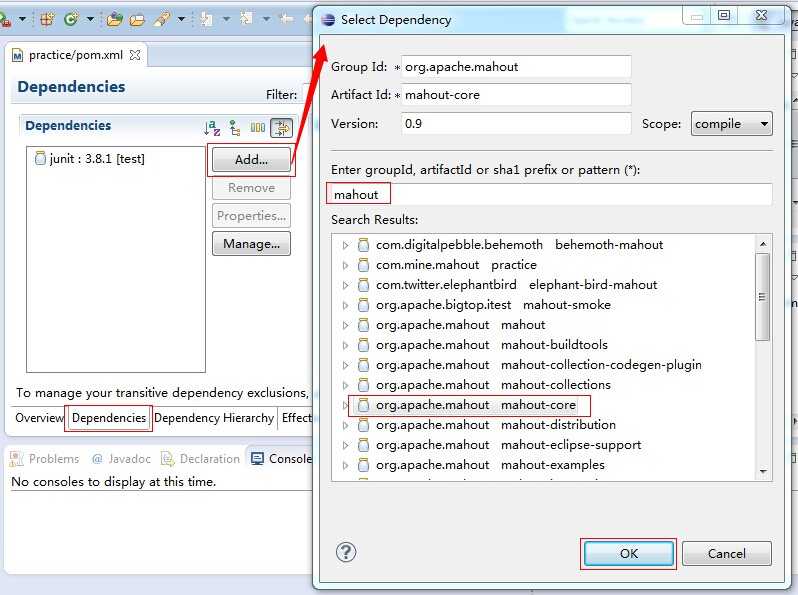The image size is (798, 595).
Task: Expand org.apache.bigtop.itest mahout-smoke result
Action: [x=346, y=305]
